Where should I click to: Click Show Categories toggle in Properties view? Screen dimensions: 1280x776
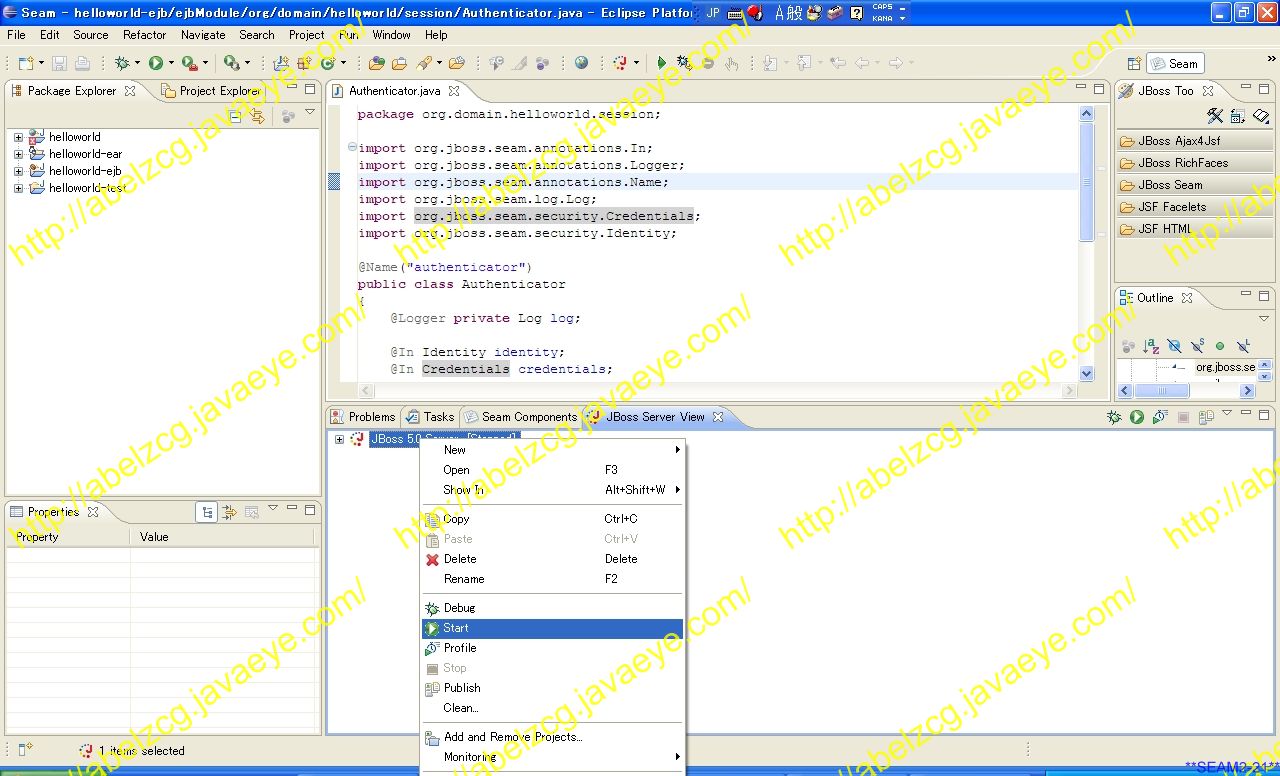(207, 512)
